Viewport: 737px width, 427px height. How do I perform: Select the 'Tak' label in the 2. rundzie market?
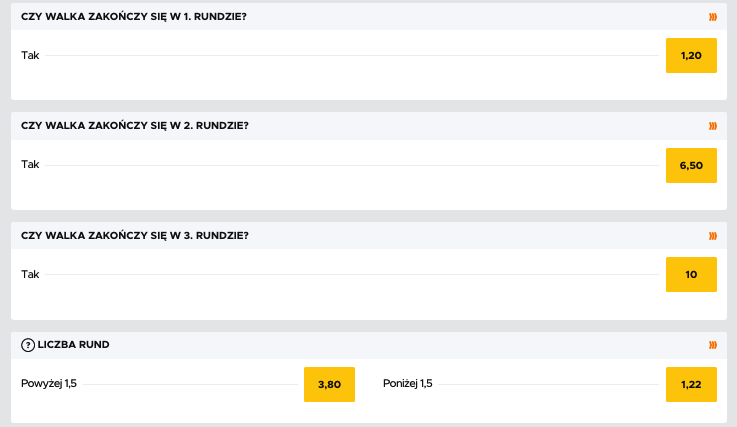point(30,165)
